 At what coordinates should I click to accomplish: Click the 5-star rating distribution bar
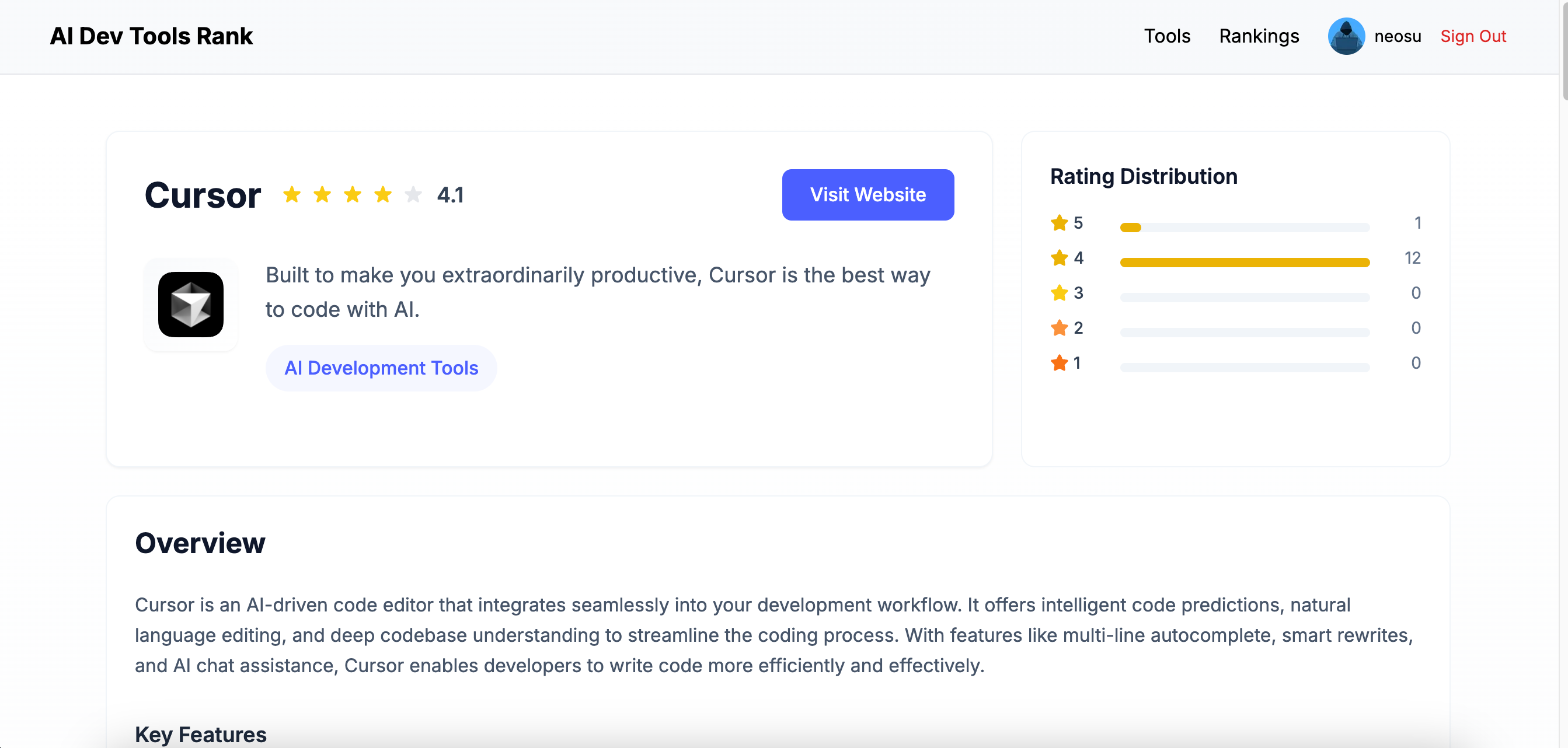(x=1243, y=228)
